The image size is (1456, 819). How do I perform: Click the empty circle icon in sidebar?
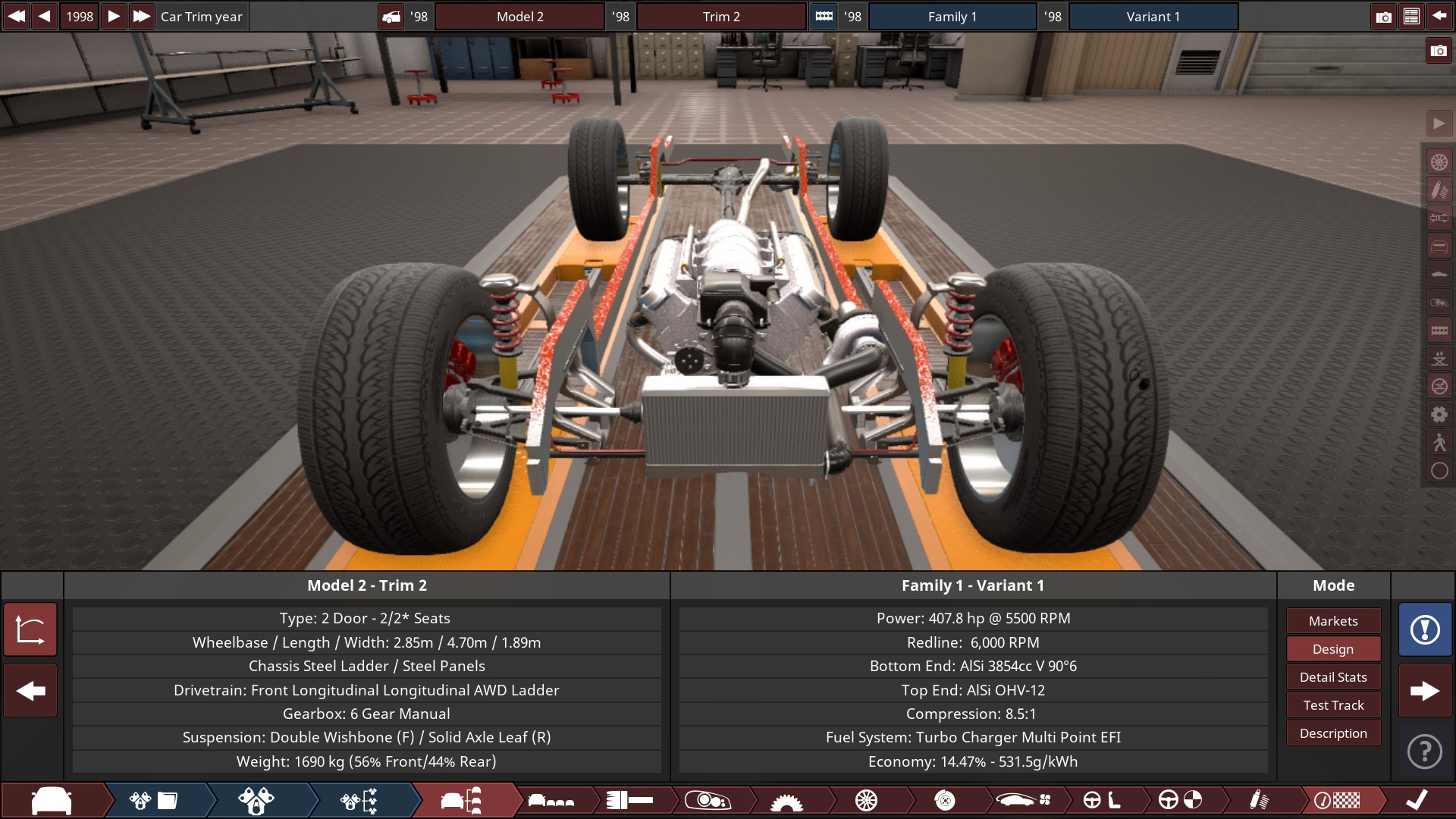pos(1439,471)
